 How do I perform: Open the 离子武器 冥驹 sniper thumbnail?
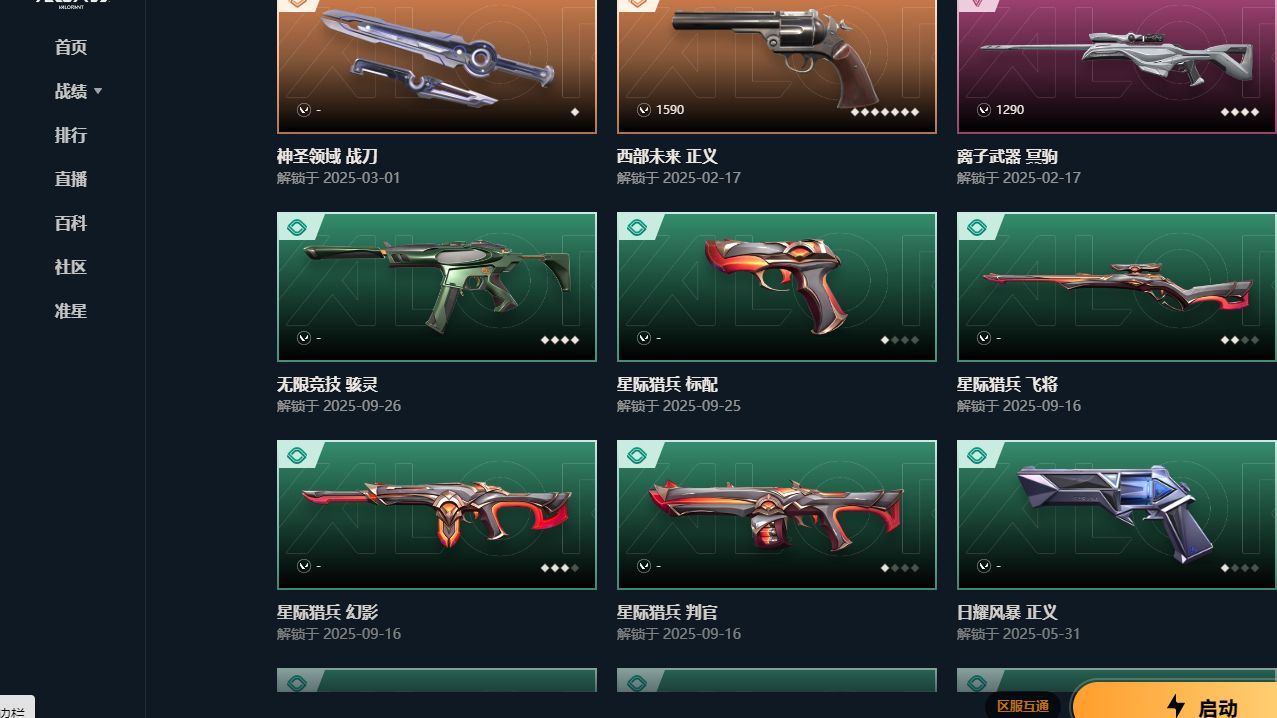(1117, 66)
